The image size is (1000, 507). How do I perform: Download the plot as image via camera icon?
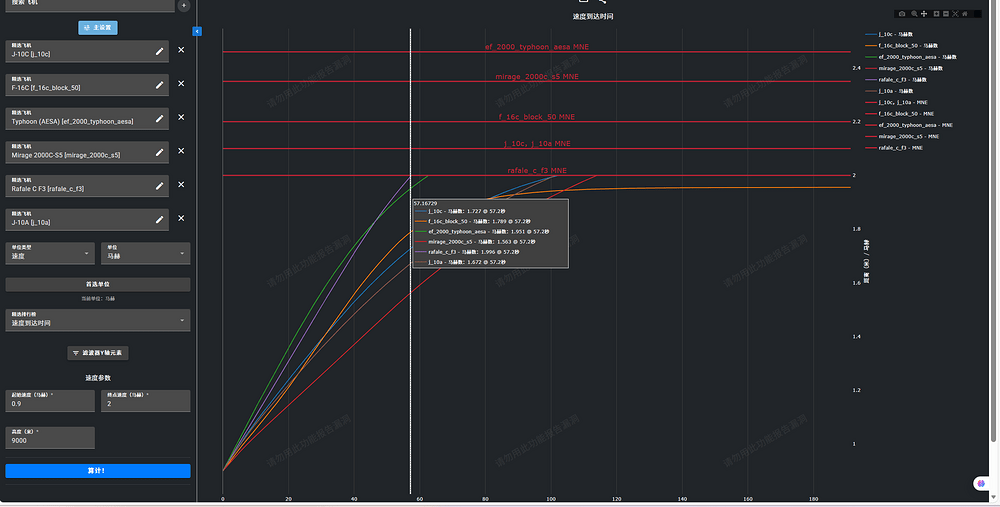coord(902,13)
